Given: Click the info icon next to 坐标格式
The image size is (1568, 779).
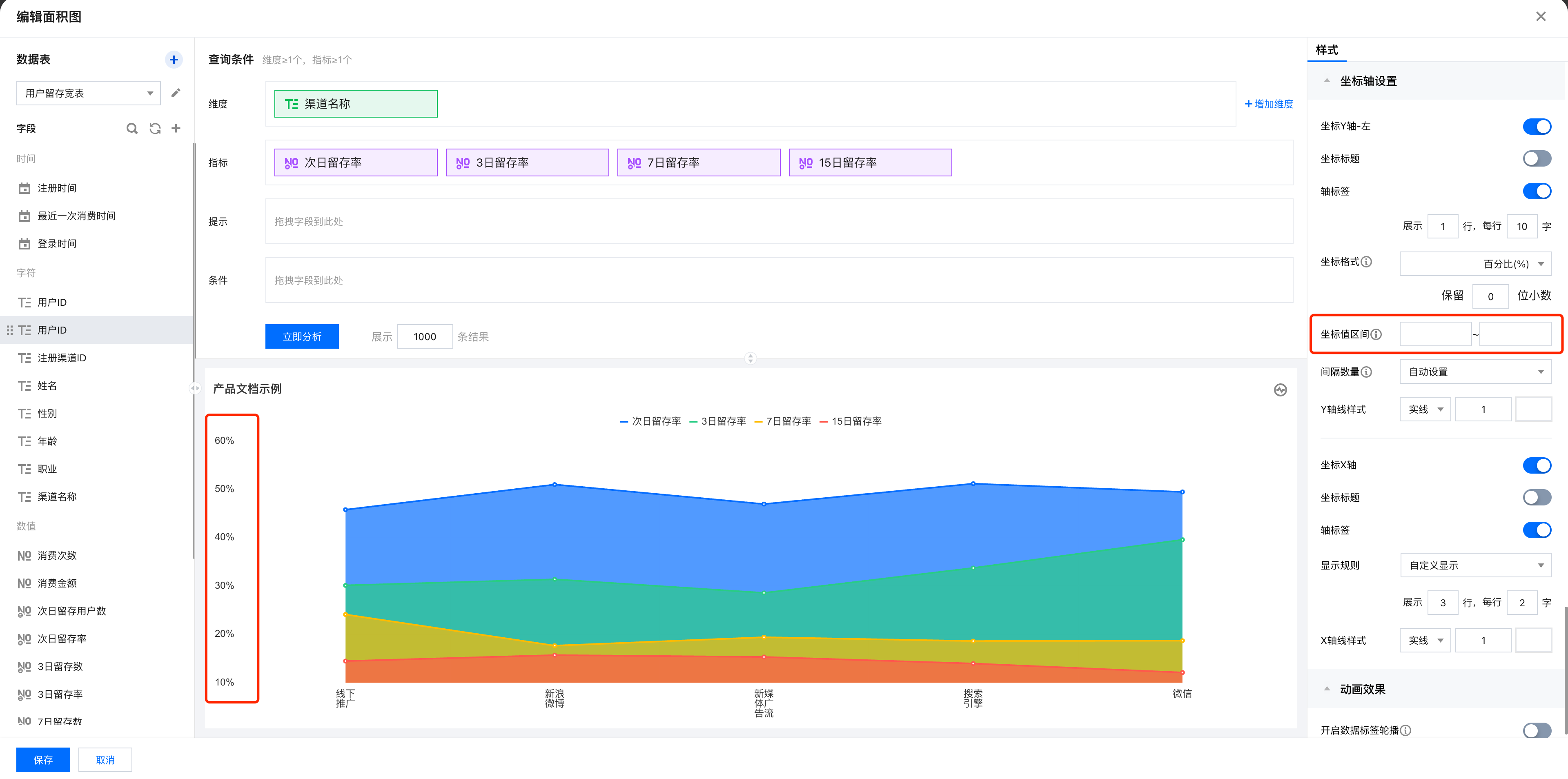Looking at the screenshot, I should pos(1367,262).
